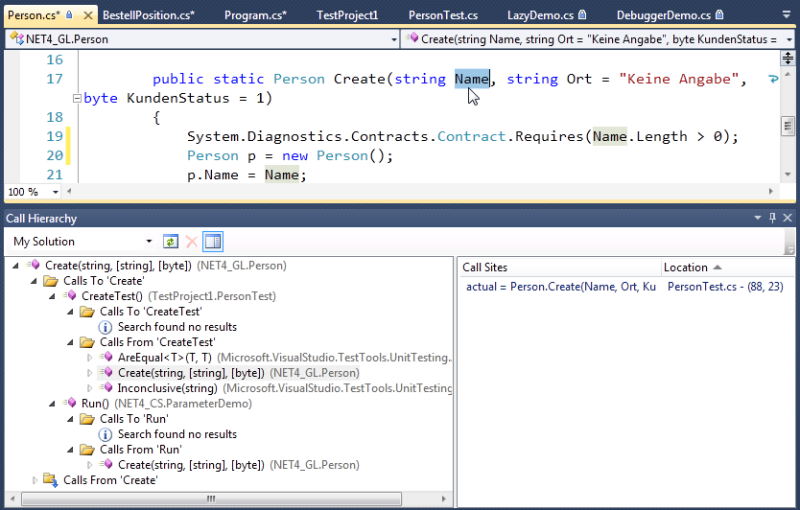Open the NET4_GL.Person class dropdown
800x510 pixels.
pyautogui.click(x=394, y=39)
